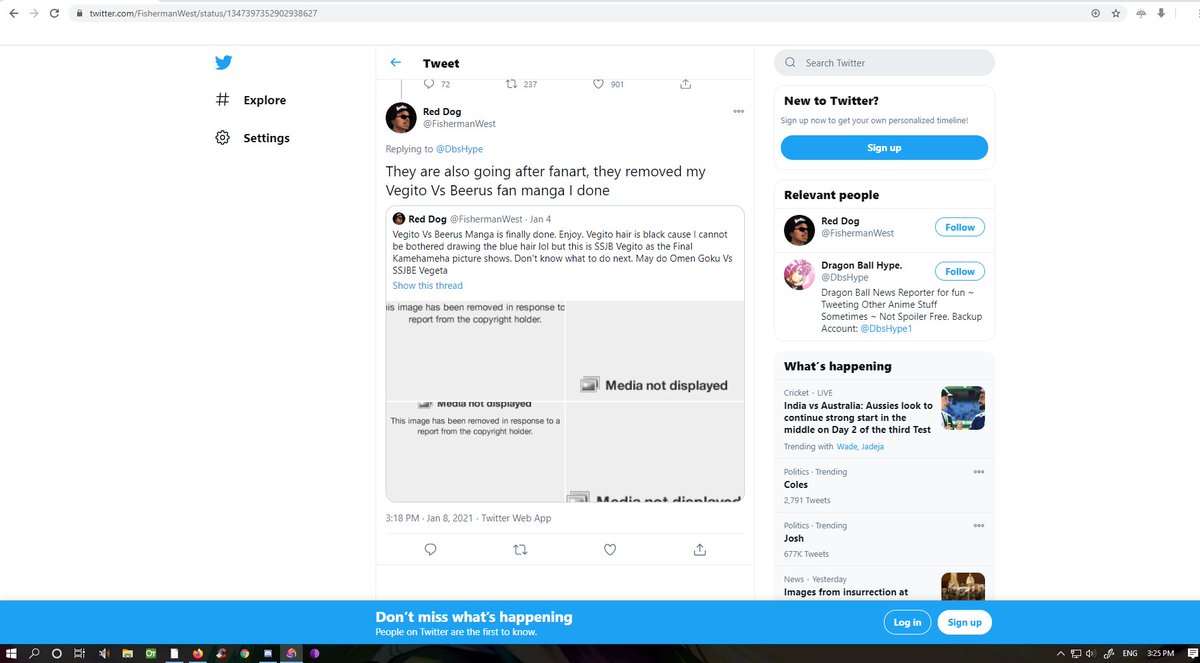Follow Dragon Ball Hype.

click(x=959, y=271)
